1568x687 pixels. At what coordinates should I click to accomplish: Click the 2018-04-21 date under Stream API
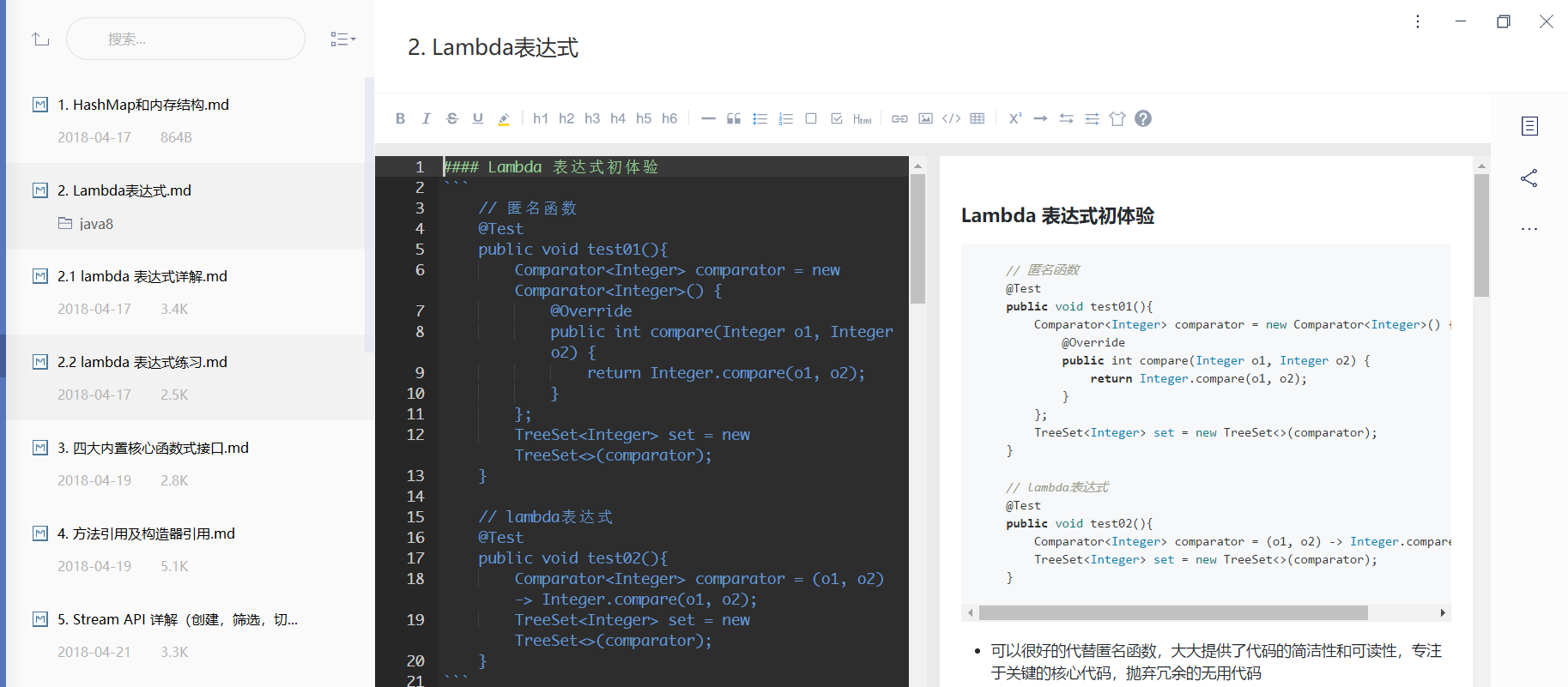click(94, 652)
